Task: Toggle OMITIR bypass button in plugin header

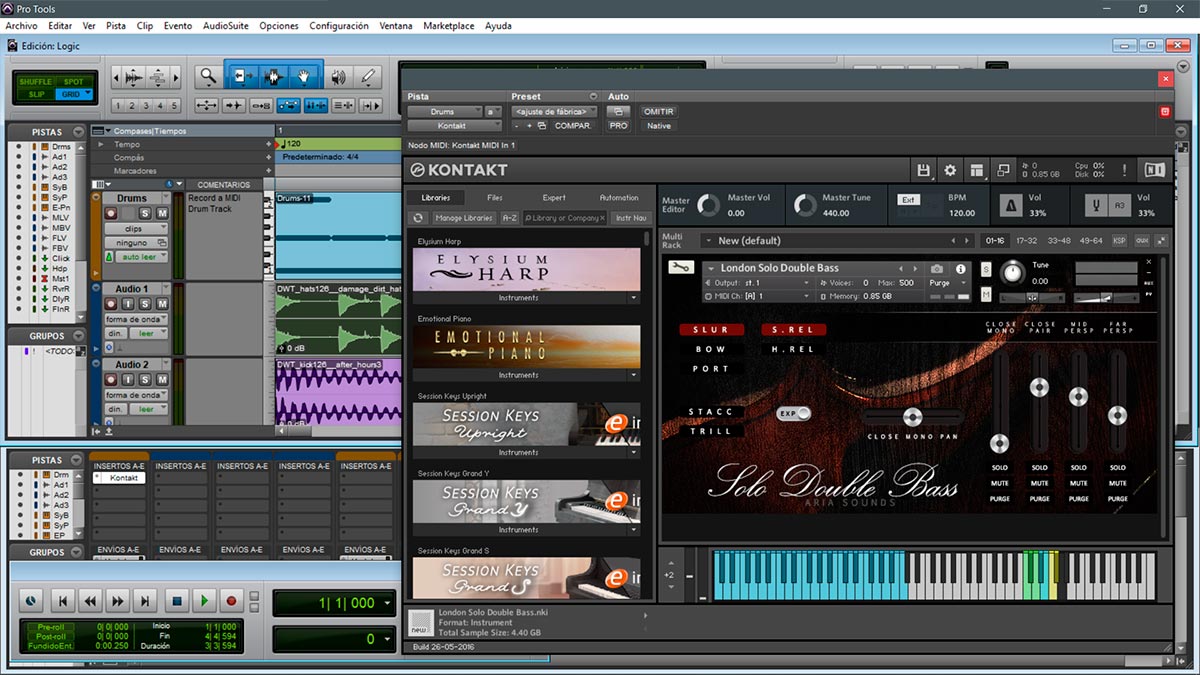Action: point(658,111)
